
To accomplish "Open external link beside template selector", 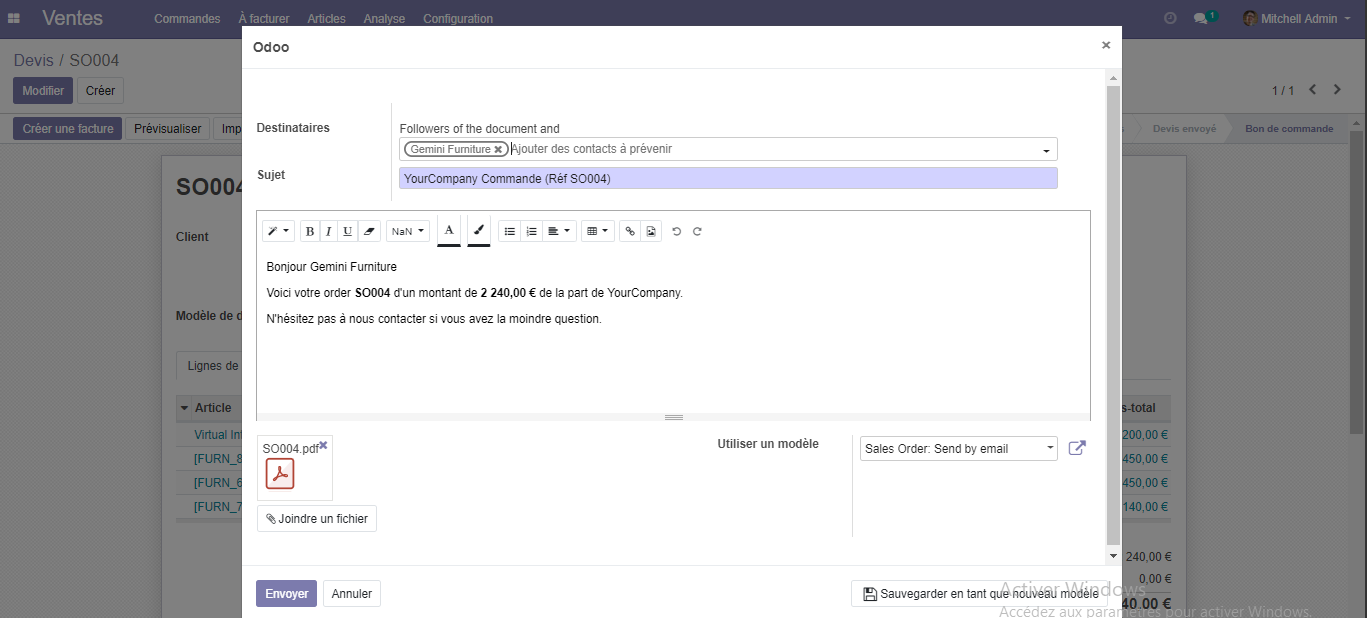I will (x=1077, y=448).
